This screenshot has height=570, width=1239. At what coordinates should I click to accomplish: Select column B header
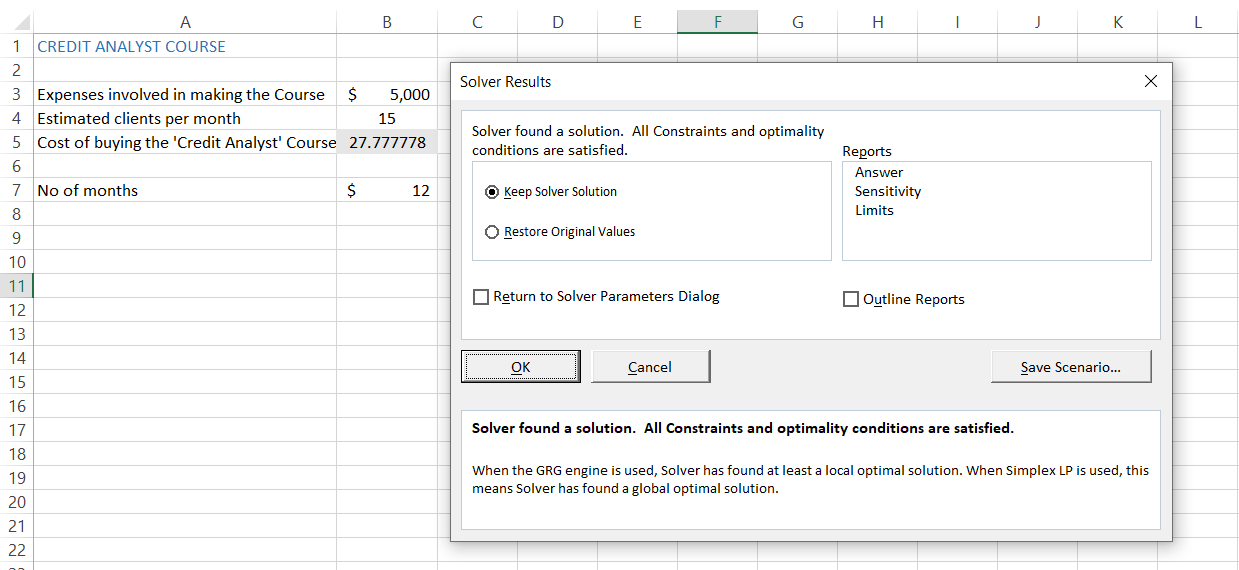387,22
